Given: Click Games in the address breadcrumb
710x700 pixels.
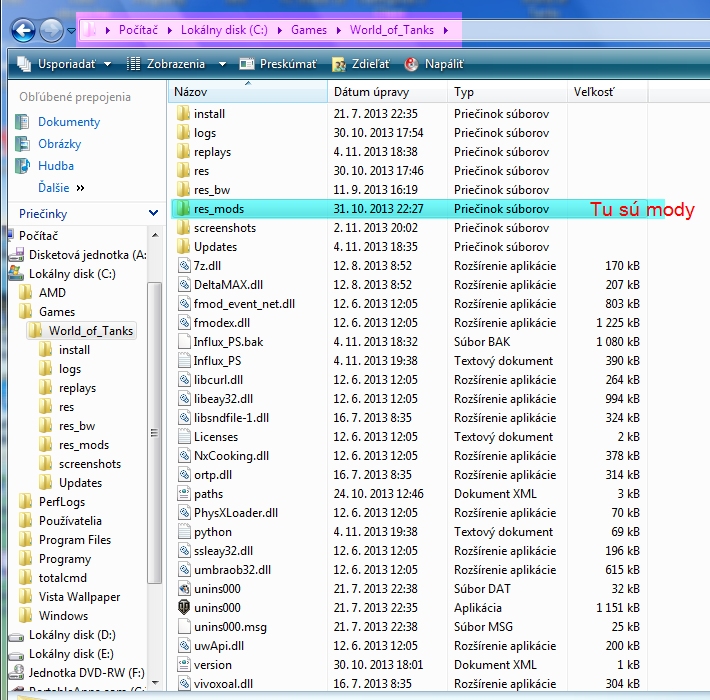Looking at the screenshot, I should [x=309, y=30].
